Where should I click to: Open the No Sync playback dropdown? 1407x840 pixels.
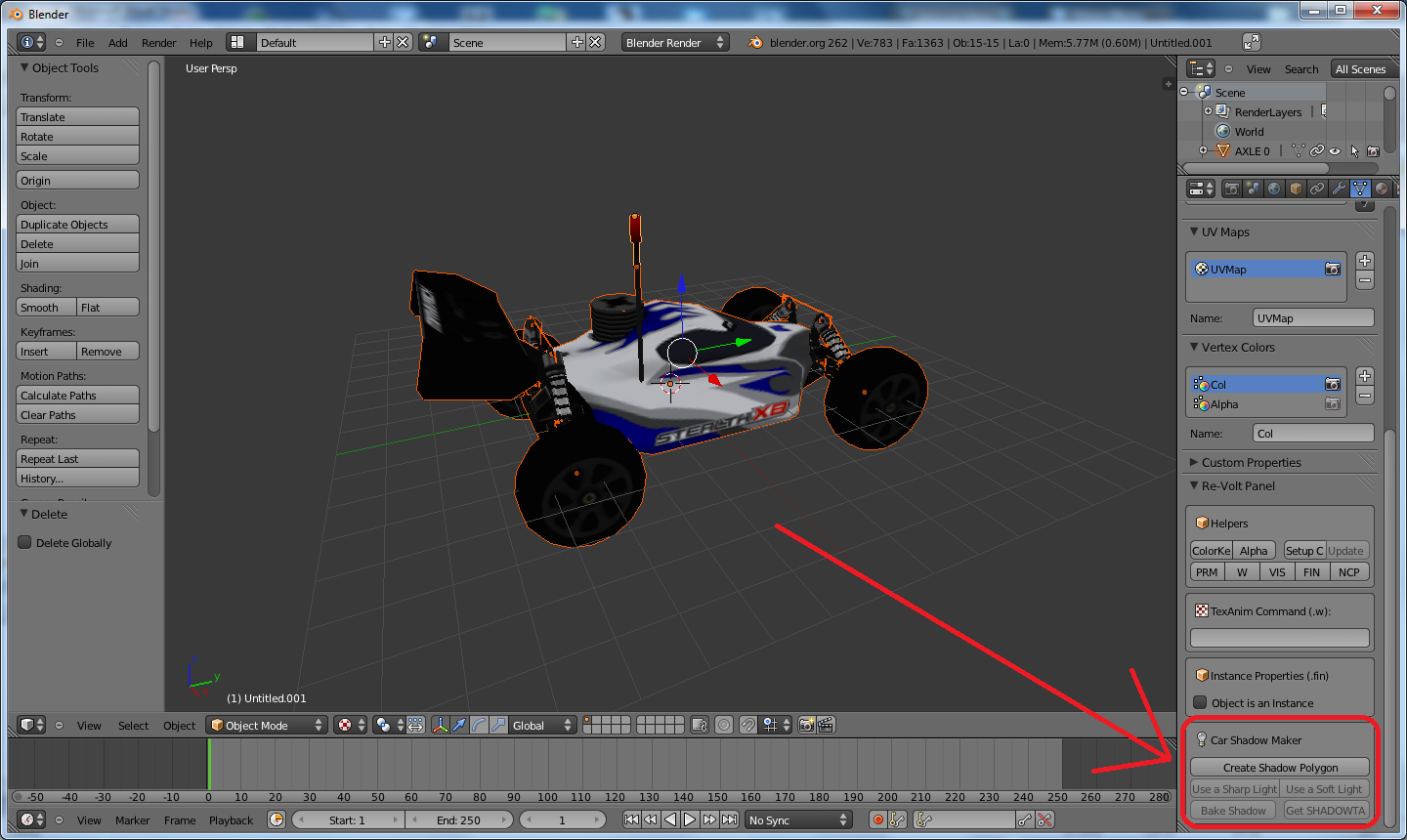[798, 819]
